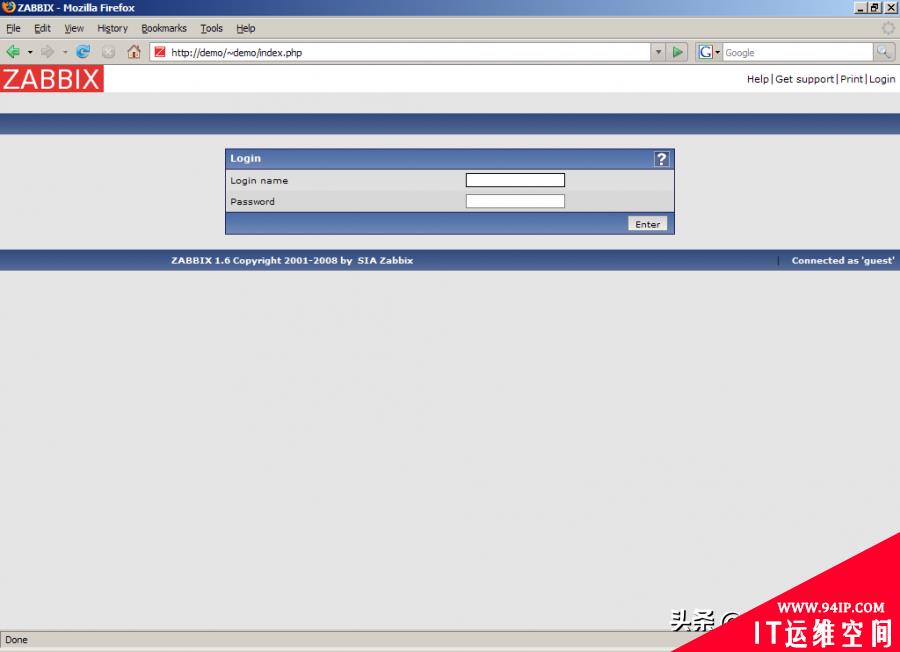
Task: Expand the address bar URL dropdown
Action: pyautogui.click(x=658, y=52)
